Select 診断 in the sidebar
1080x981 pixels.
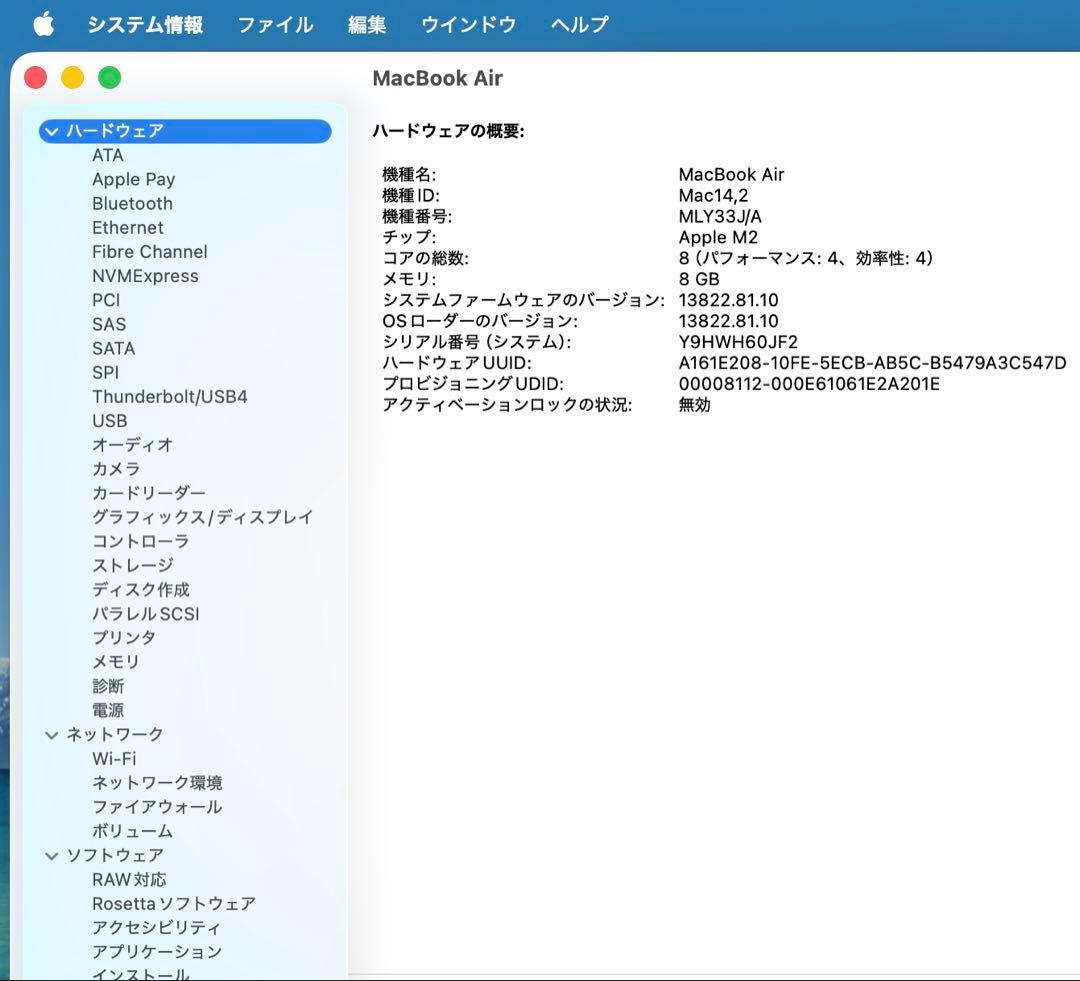[108, 686]
